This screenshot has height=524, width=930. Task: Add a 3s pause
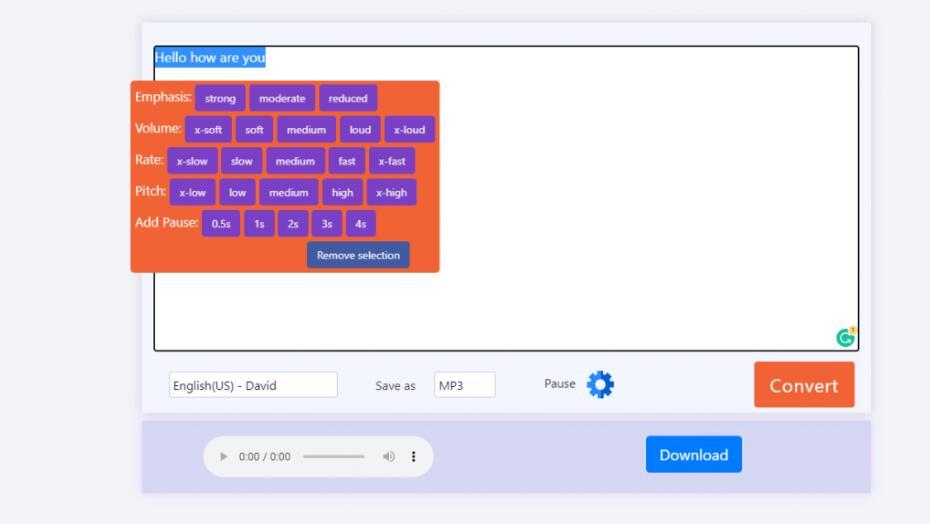(327, 224)
